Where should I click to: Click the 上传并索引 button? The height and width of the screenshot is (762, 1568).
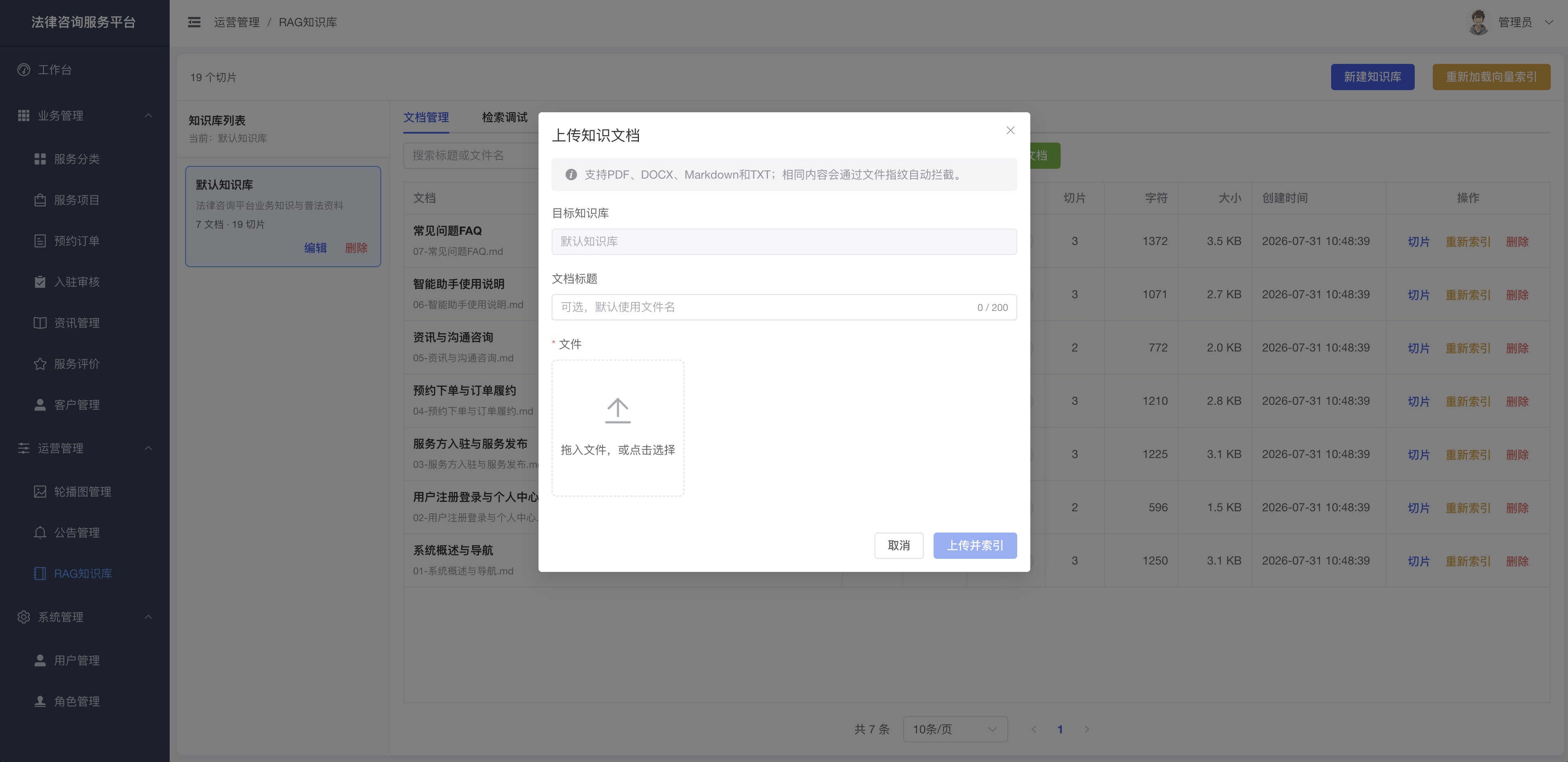tap(975, 545)
